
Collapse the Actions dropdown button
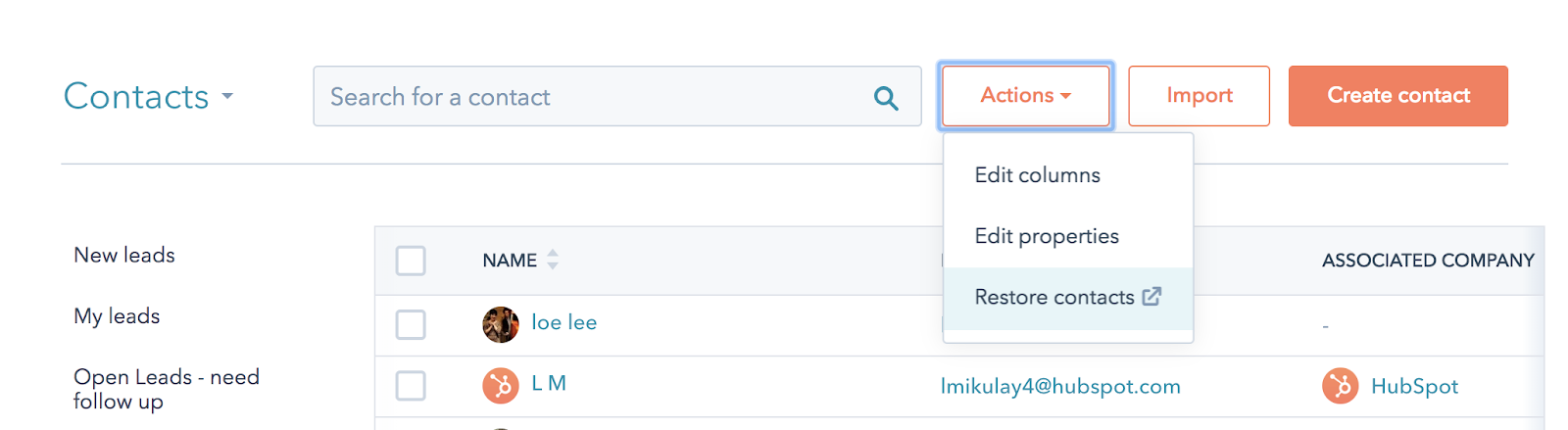click(x=1025, y=96)
